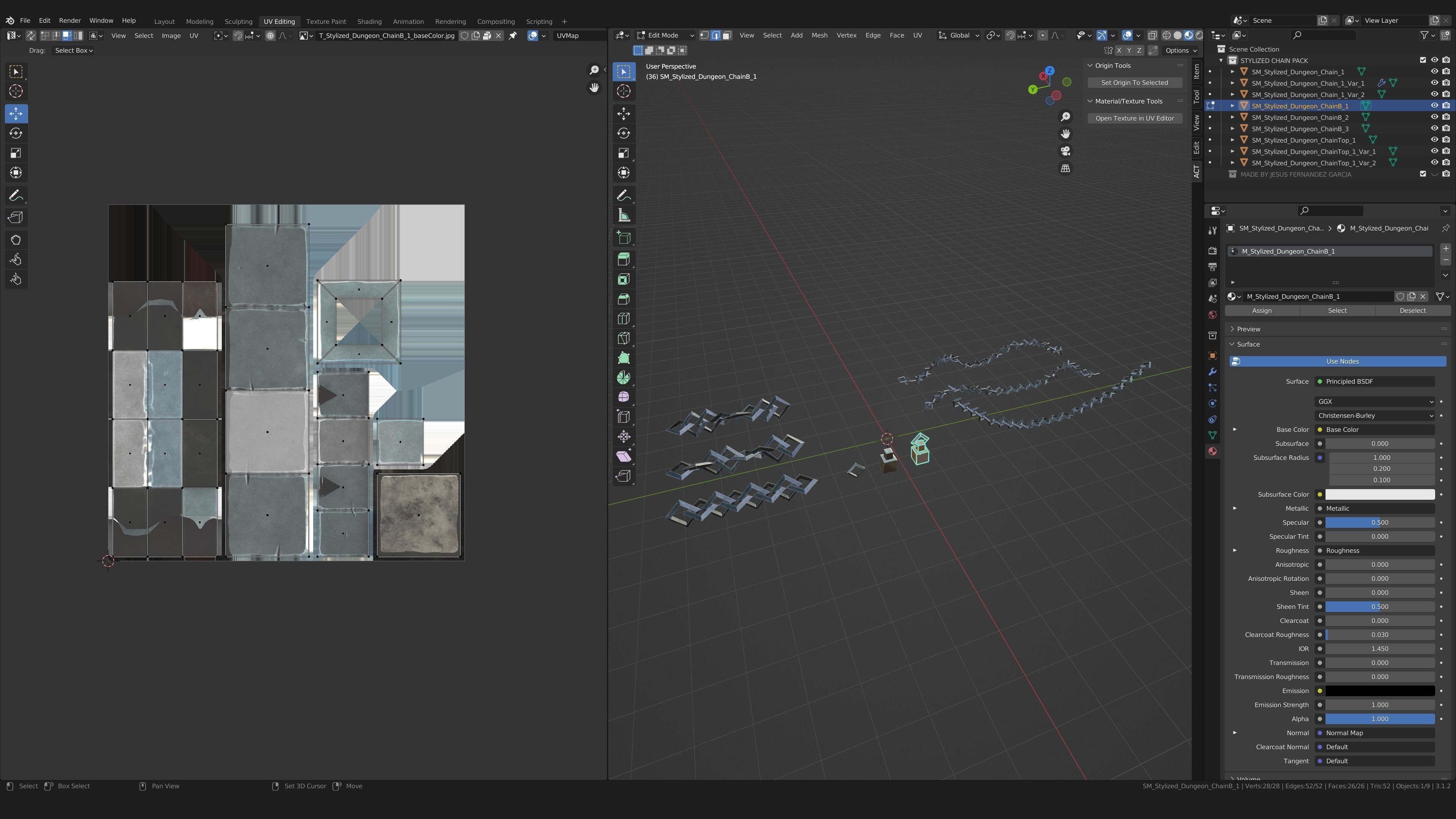Viewport: 1456px width, 819px height.
Task: Select the Extrude Region tool
Action: point(623,259)
